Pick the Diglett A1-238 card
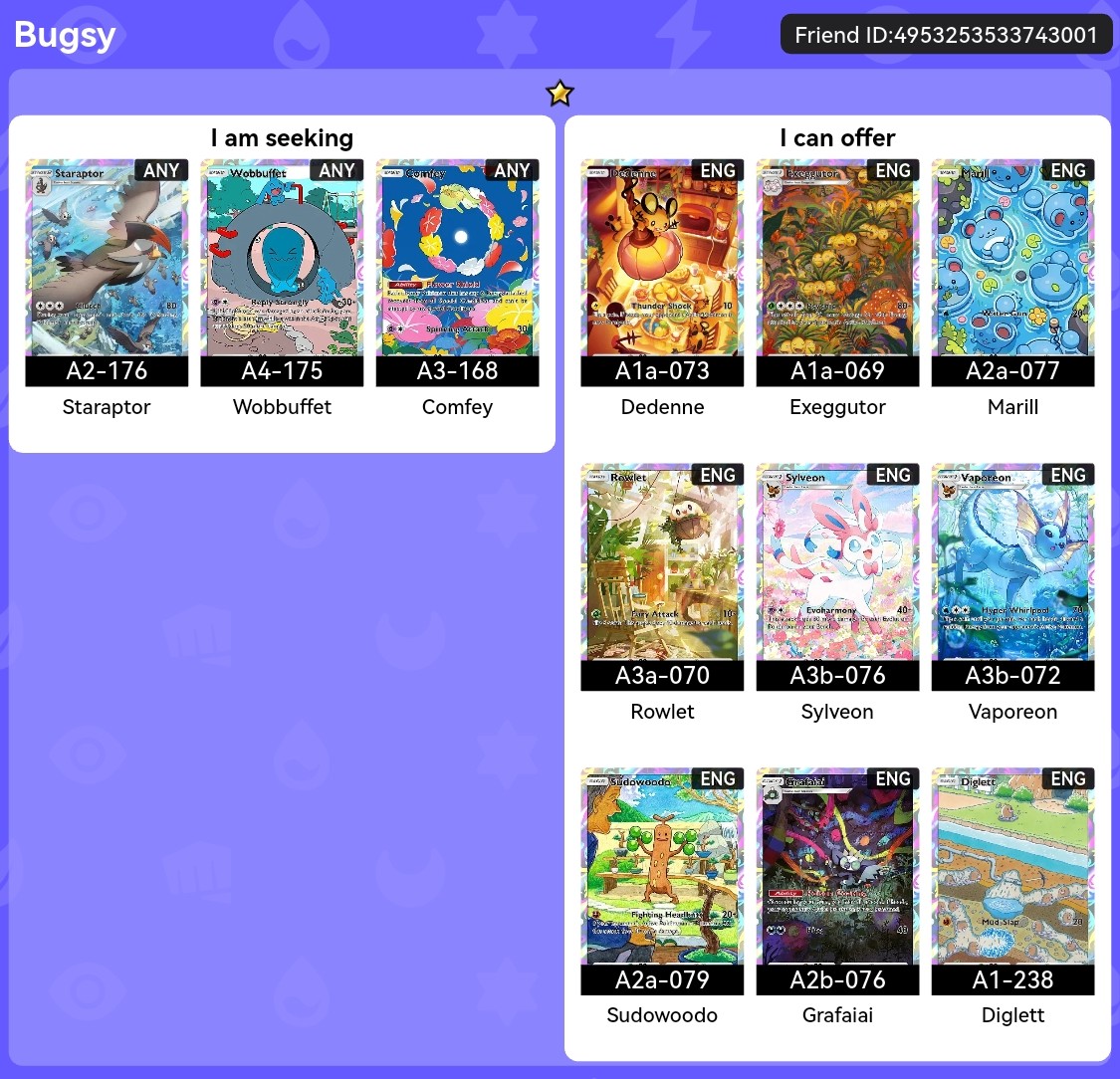This screenshot has width=1120, height=1079. pos(1012,881)
